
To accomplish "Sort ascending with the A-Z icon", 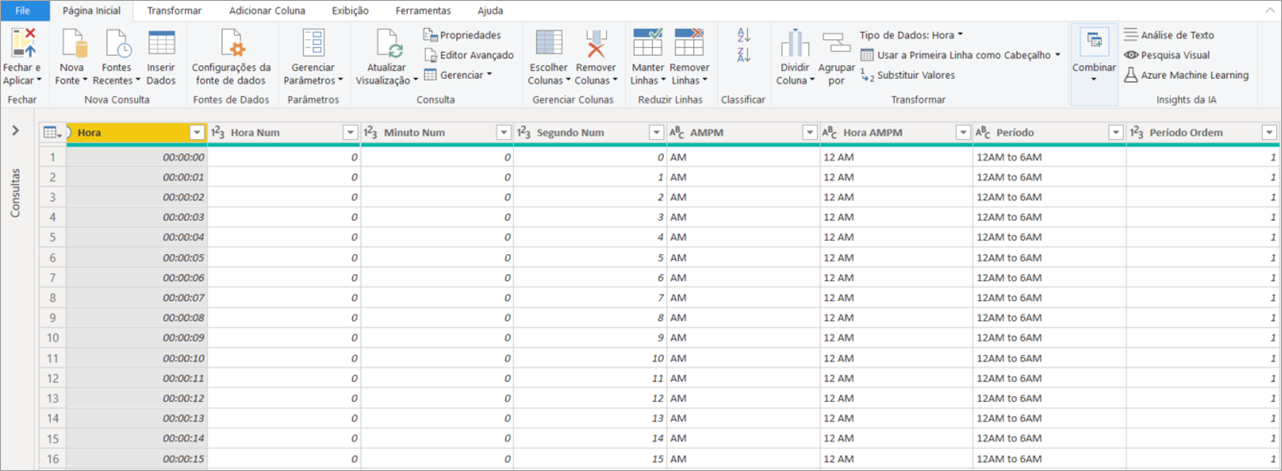I will (743, 35).
